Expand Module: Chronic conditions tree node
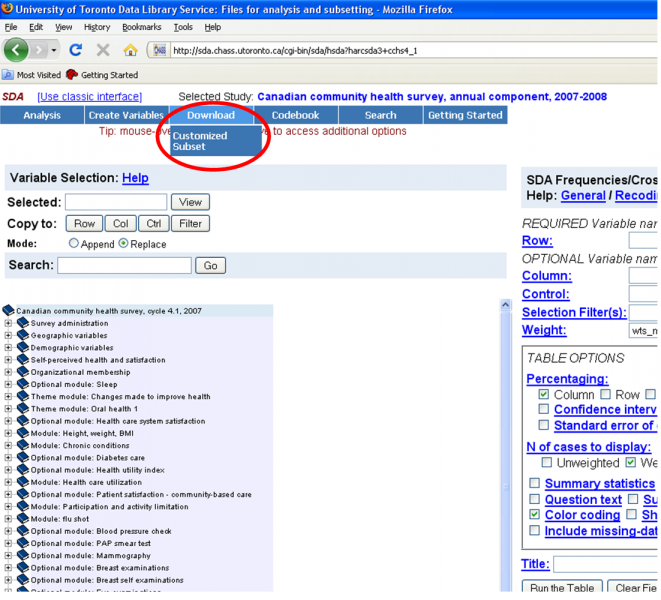Viewport: 661px width, 600px height. coord(9,445)
